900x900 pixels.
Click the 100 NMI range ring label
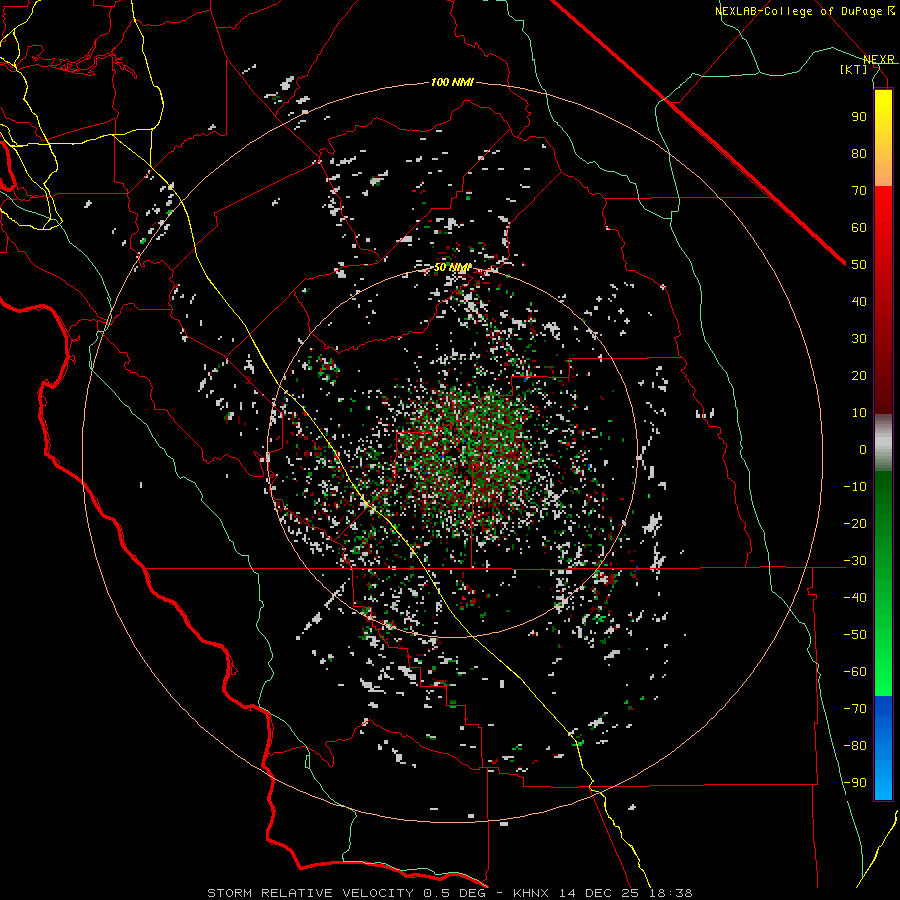tap(452, 83)
